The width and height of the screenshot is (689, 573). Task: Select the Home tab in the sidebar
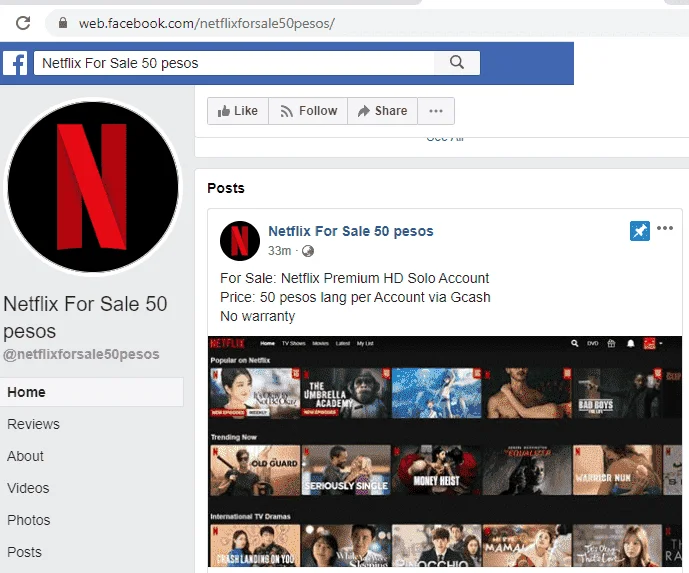[92, 392]
